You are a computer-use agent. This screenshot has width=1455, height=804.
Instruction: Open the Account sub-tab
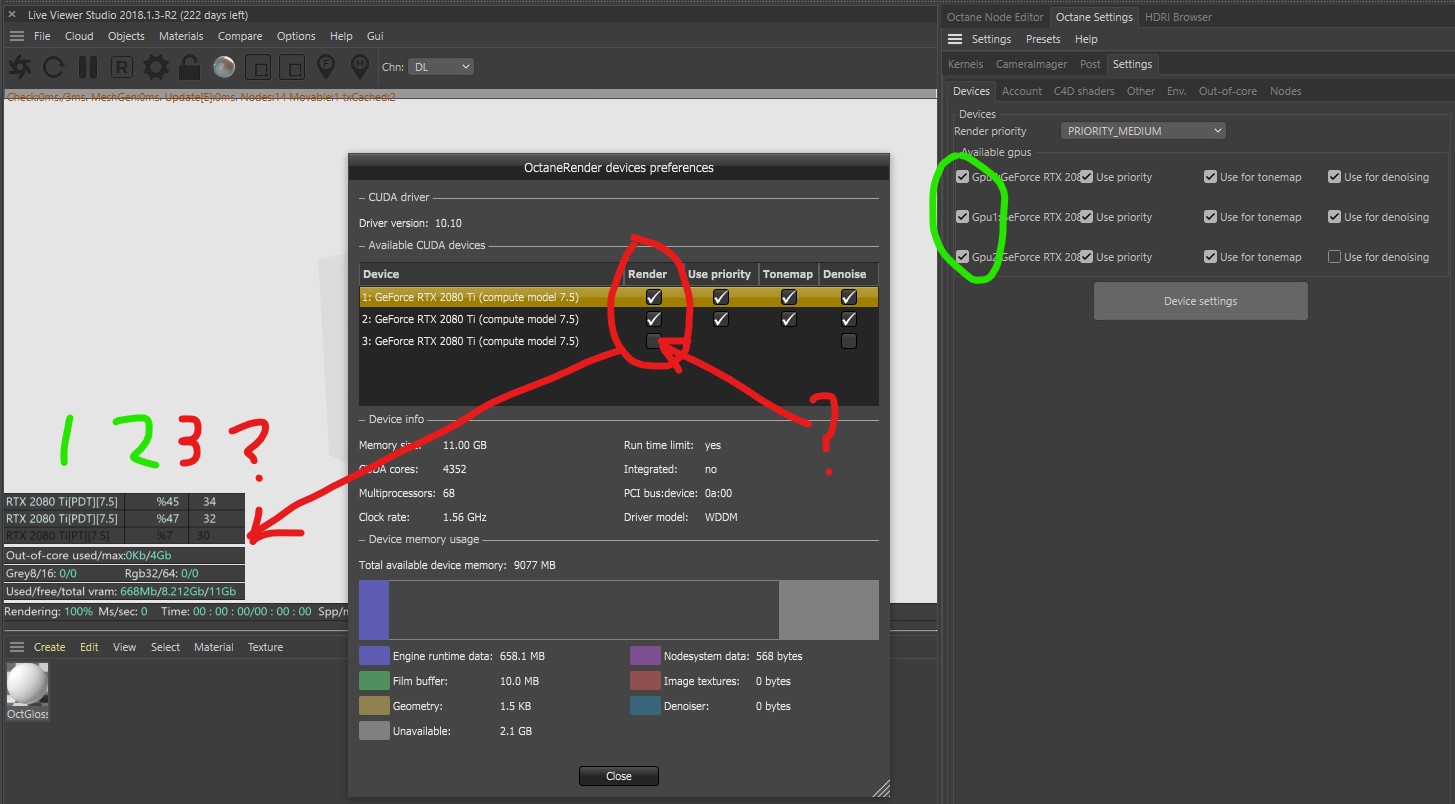click(1022, 91)
